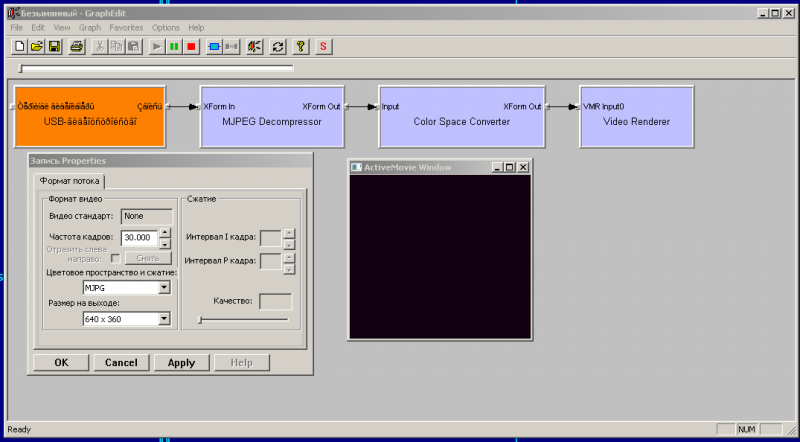800x442 pixels.
Task: Click the Интервал I кадра down spinner
Action: 289,244
